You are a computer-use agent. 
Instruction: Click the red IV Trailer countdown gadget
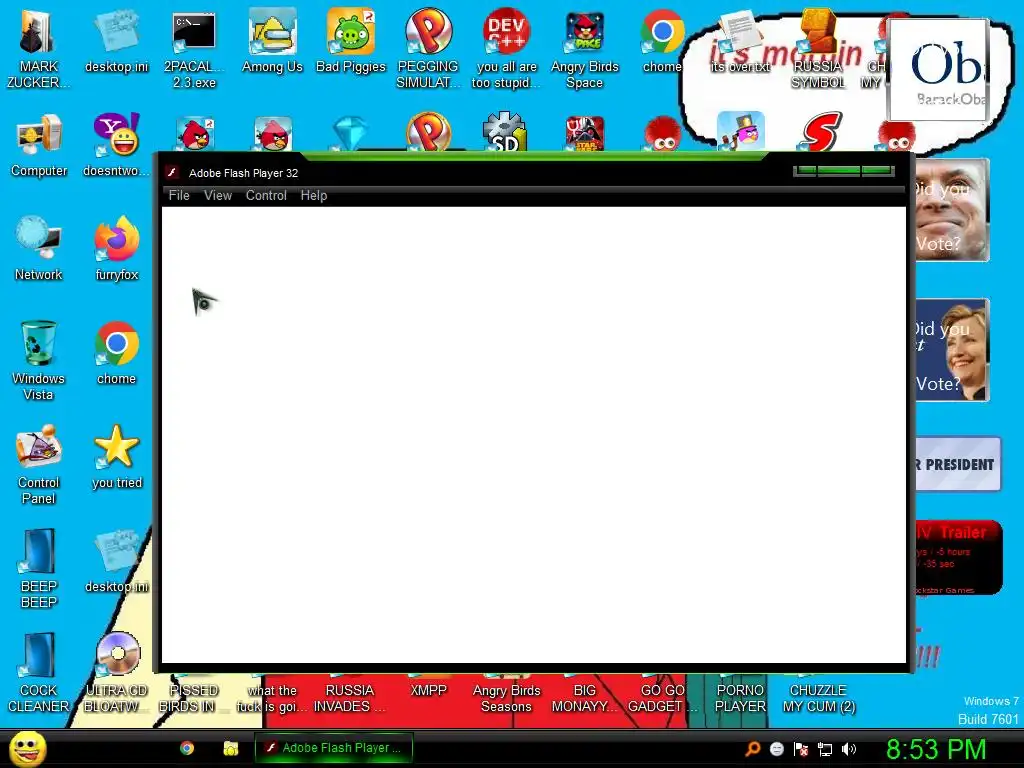958,557
